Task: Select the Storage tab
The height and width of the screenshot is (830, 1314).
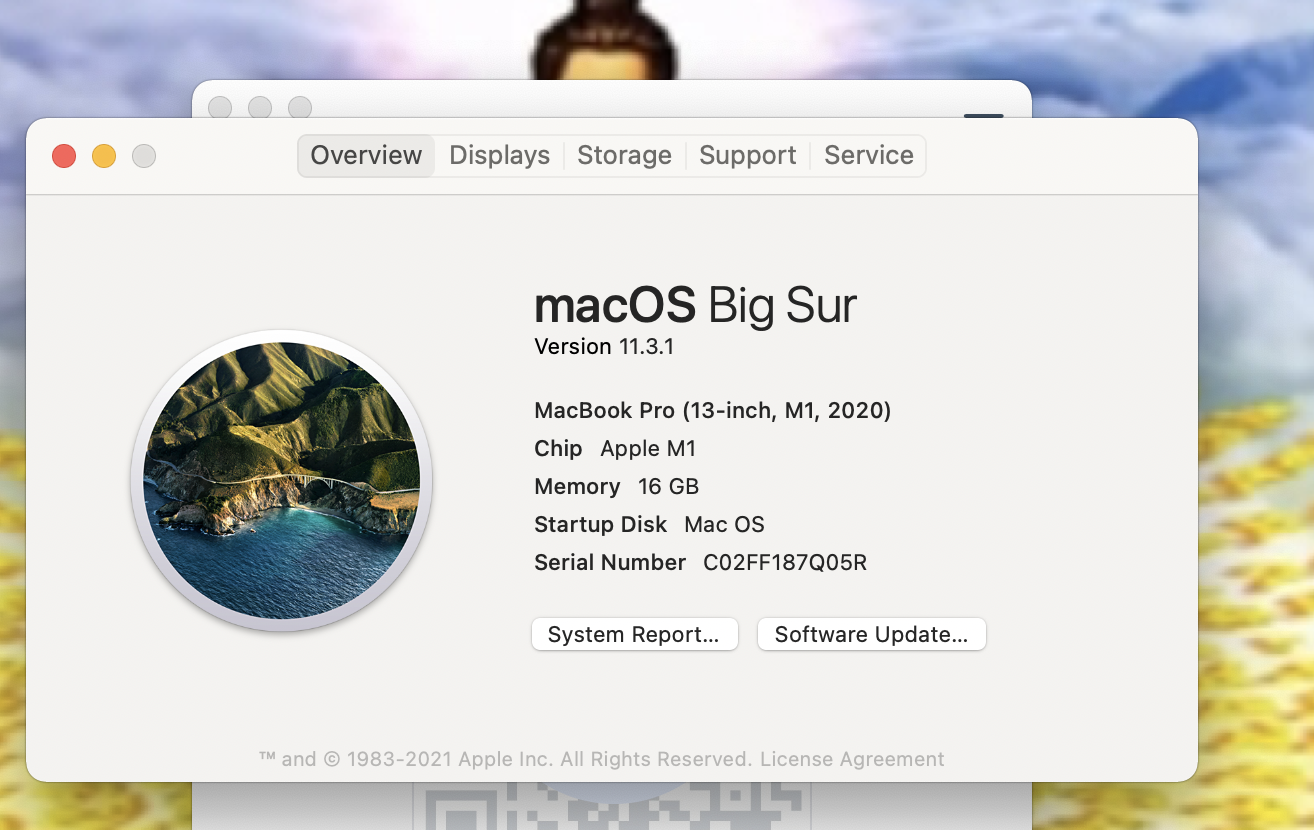Action: 624,156
